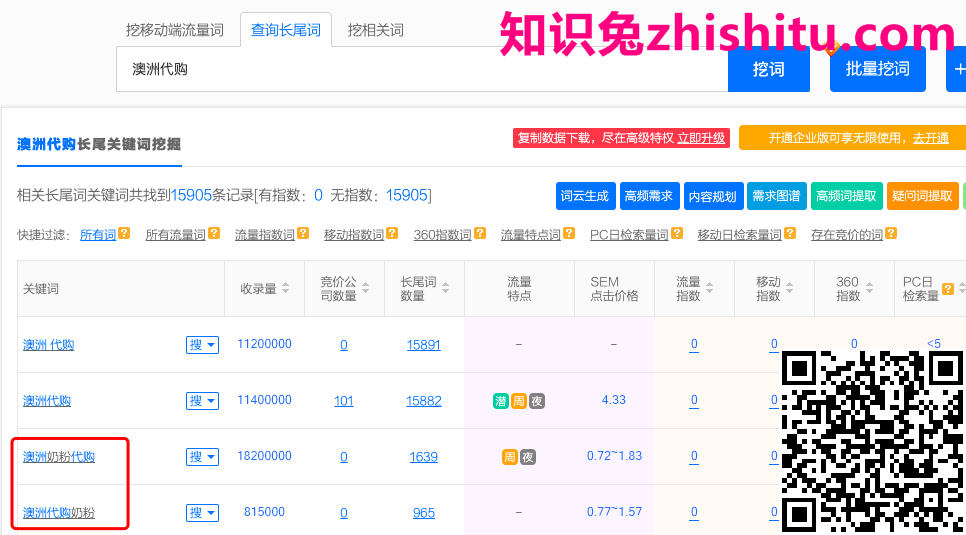Open keyword link 澳洲奶粉代购
The image size is (966, 535).
(59, 457)
